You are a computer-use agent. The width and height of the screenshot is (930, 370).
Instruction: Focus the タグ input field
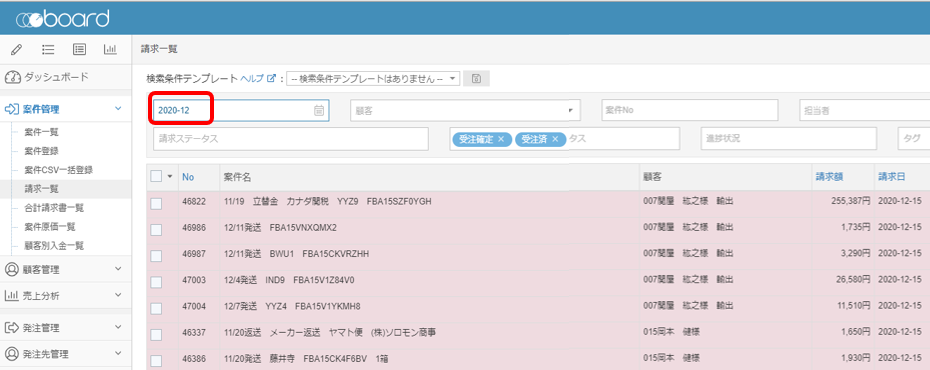tap(913, 139)
